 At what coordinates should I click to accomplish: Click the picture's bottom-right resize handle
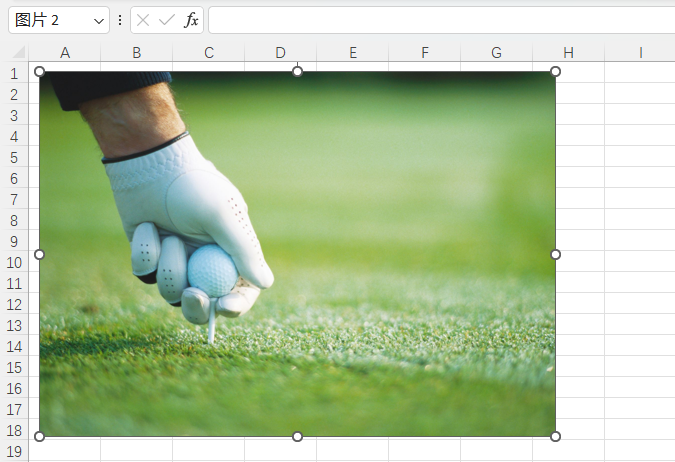pos(556,437)
